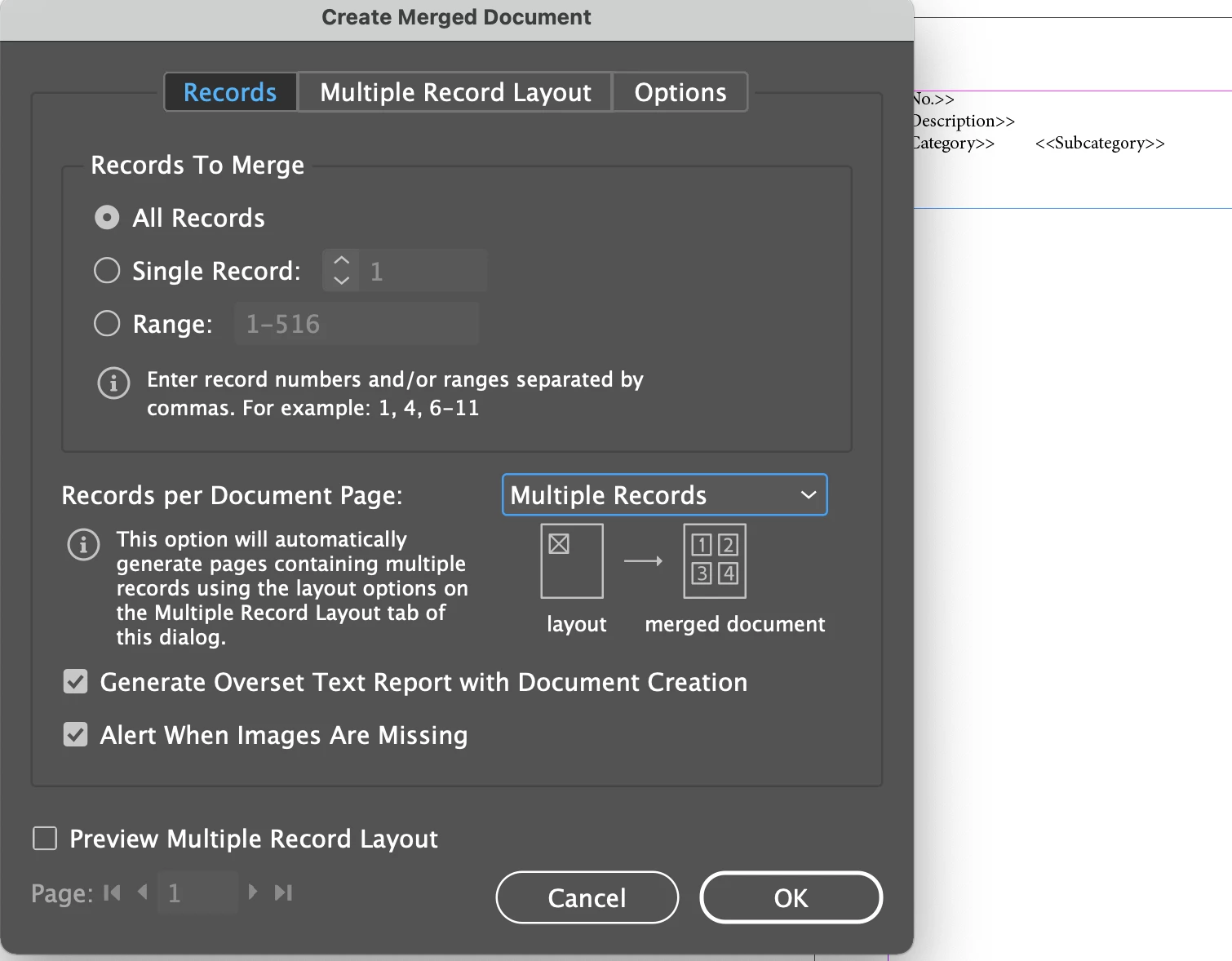Viewport: 1232px width, 961px height.
Task: Click the <<Subcategory>> placeholder in the document
Action: (1100, 143)
